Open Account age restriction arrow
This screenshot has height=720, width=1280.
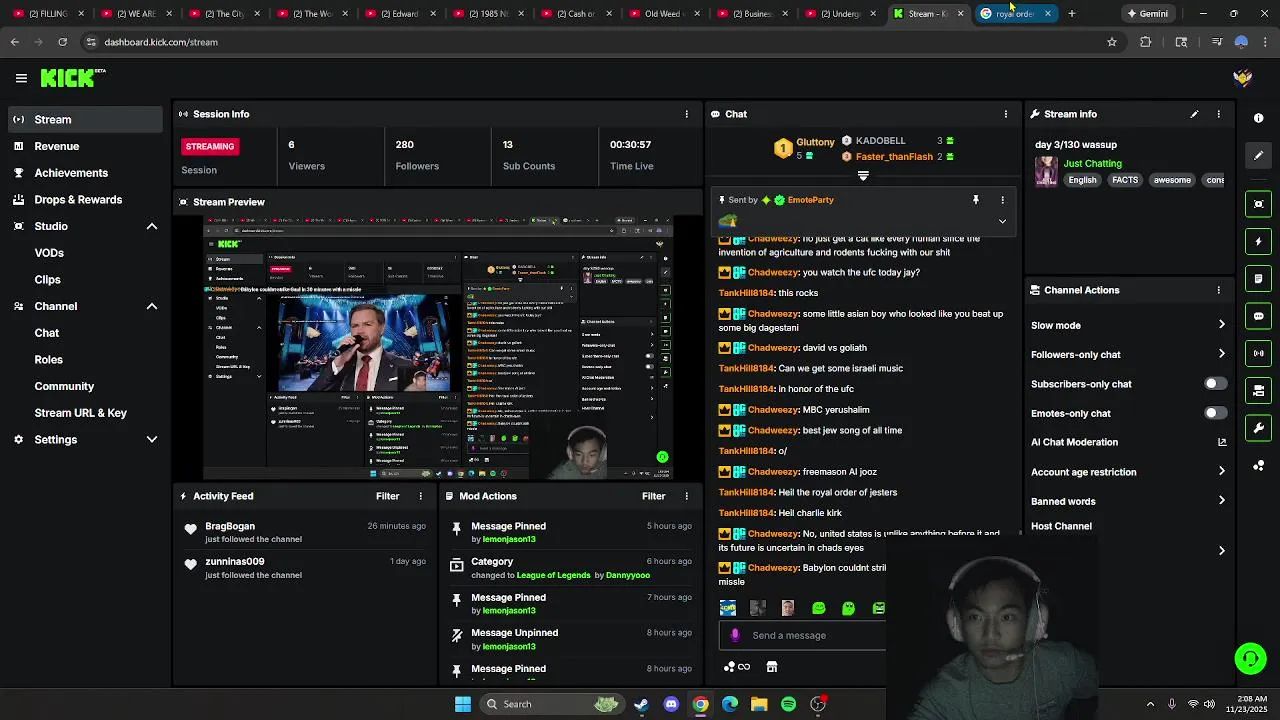1221,472
